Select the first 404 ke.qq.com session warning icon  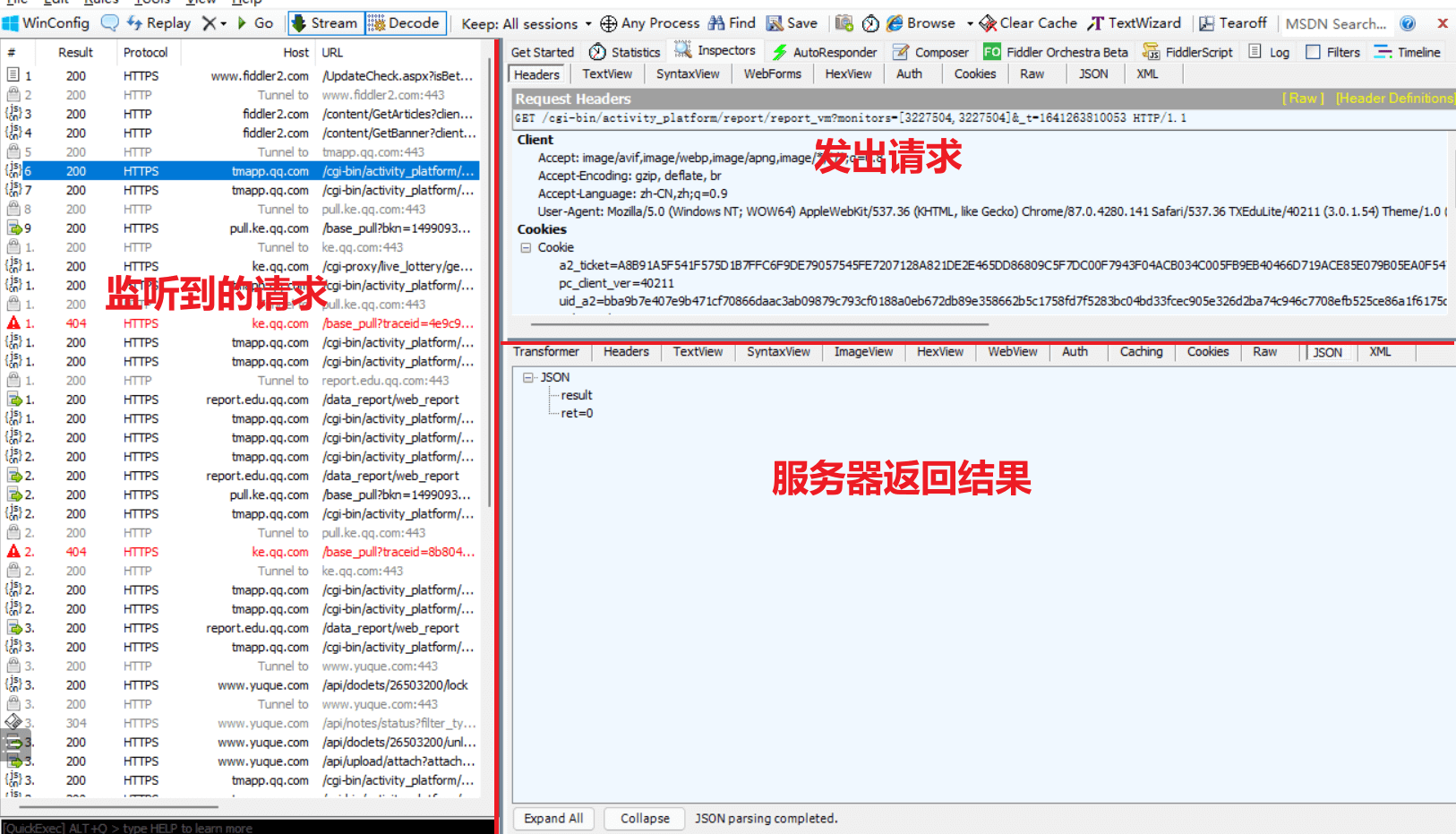tap(13, 323)
